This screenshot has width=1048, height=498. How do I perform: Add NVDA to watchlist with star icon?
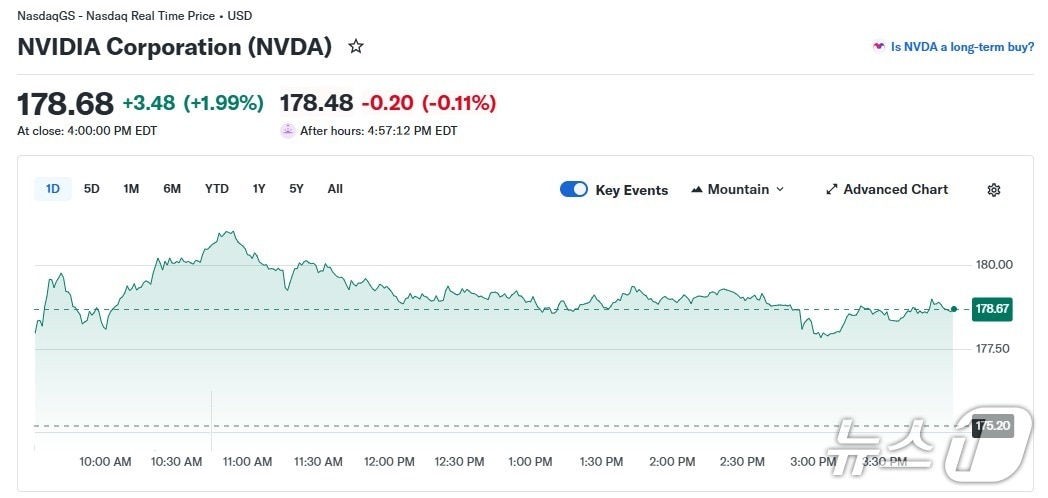[356, 47]
